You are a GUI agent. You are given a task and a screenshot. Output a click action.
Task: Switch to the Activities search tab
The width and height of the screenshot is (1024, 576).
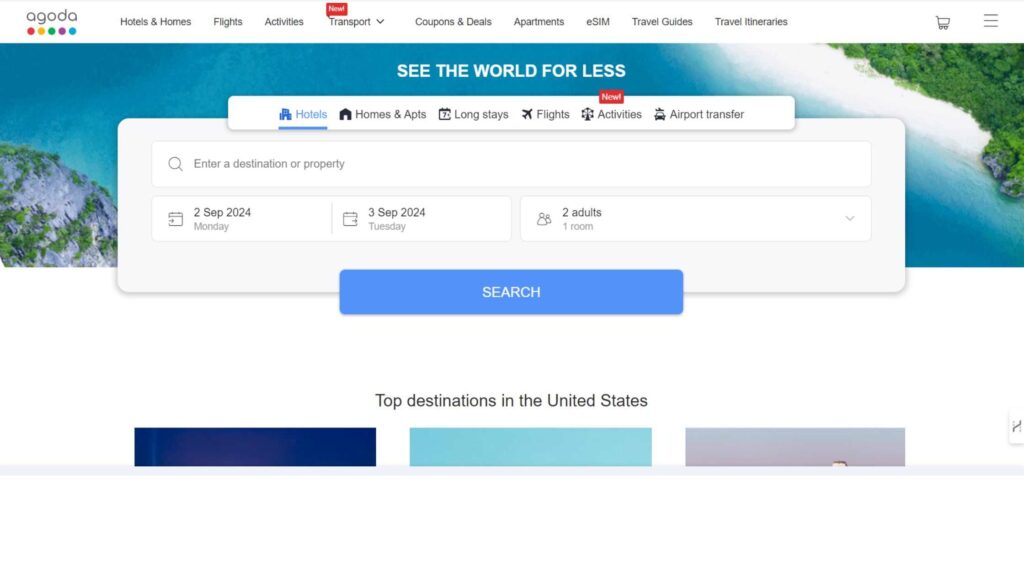[x=611, y=114]
